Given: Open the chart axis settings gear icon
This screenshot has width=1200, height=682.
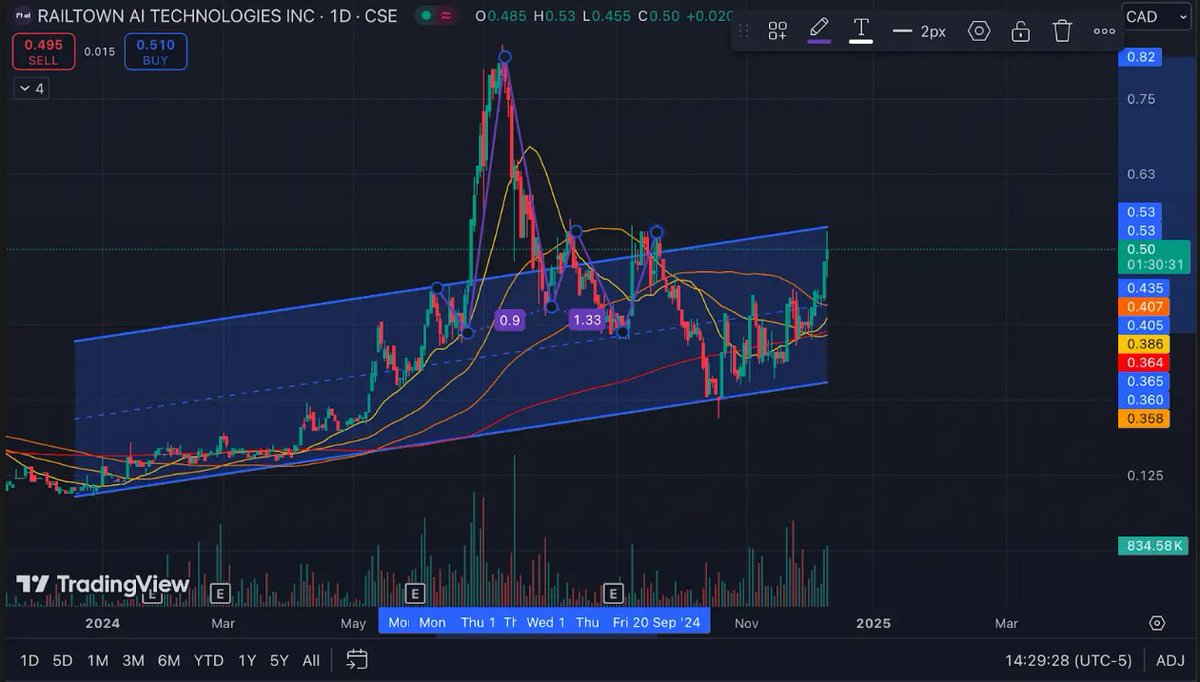Looking at the screenshot, I should click(1157, 623).
